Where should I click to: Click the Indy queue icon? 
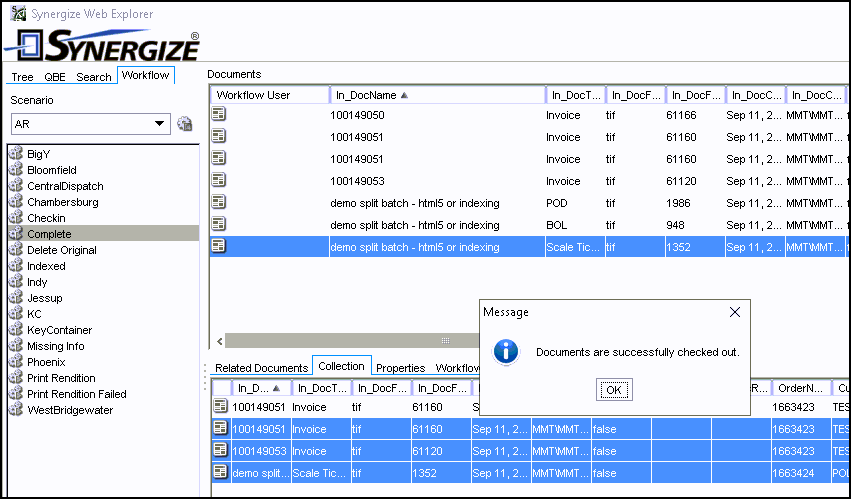(x=16, y=282)
